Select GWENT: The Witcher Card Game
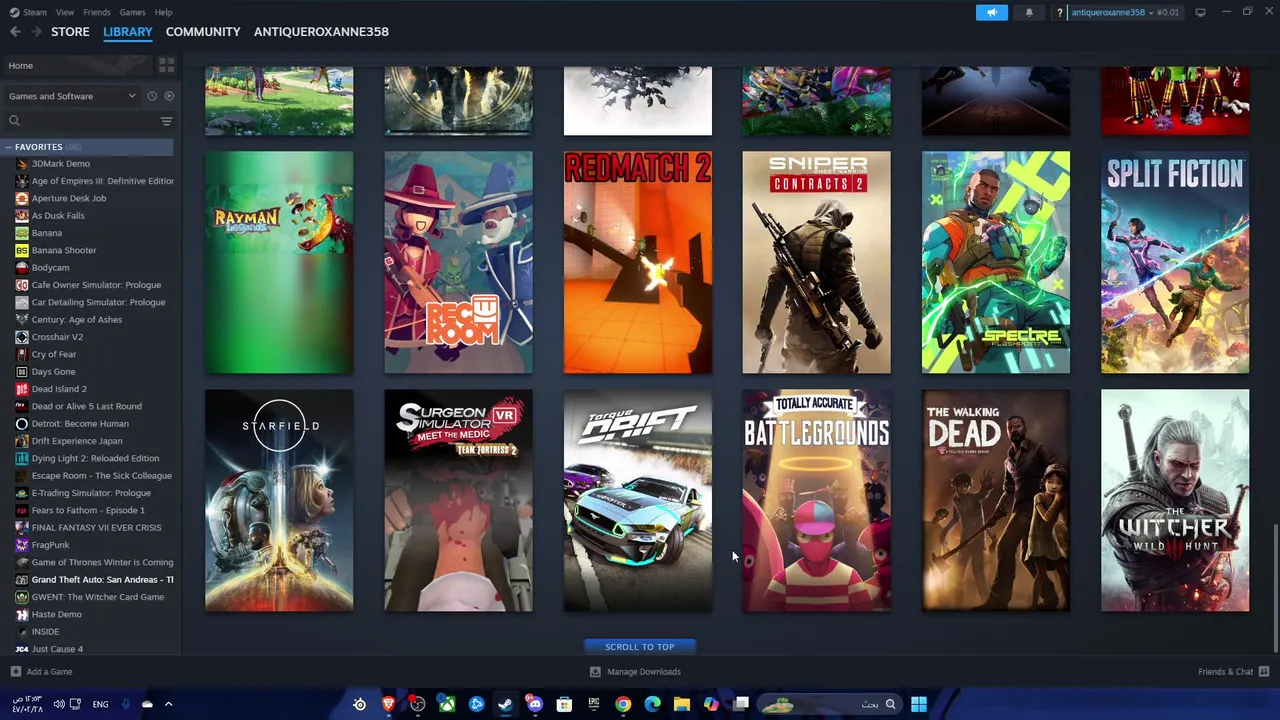This screenshot has width=1280, height=720. (x=97, y=597)
